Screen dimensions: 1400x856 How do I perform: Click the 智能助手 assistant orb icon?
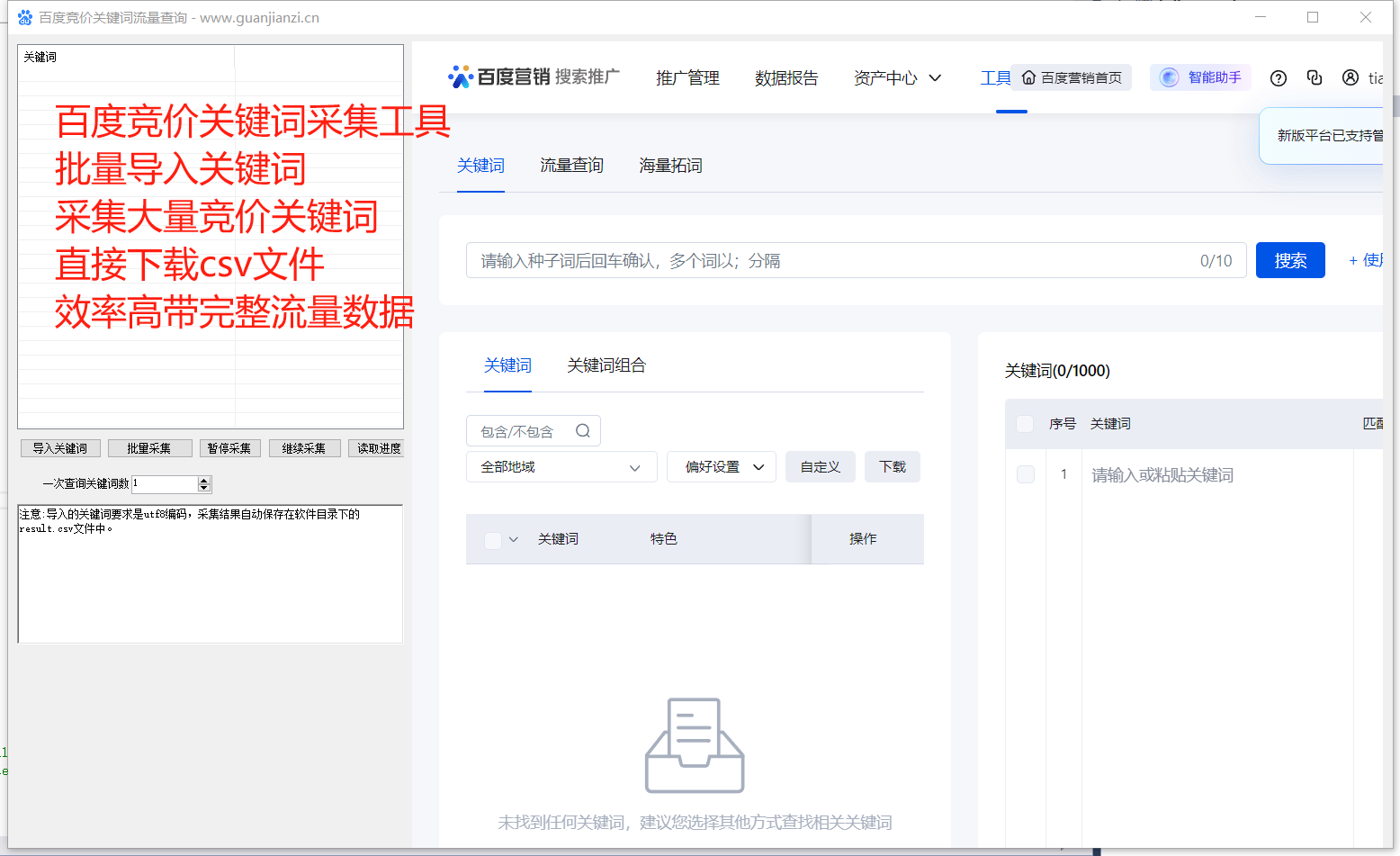tap(1169, 77)
